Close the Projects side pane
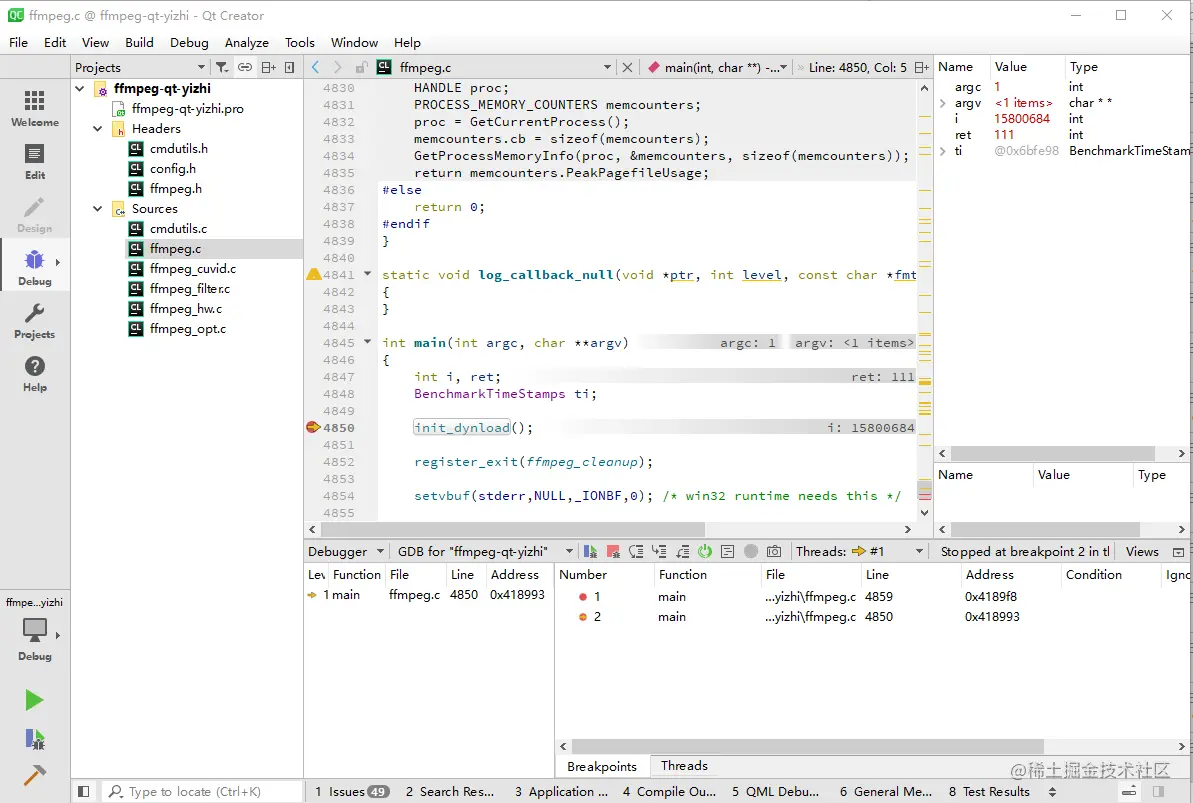Viewport: 1193px width, 803px height. [289, 67]
